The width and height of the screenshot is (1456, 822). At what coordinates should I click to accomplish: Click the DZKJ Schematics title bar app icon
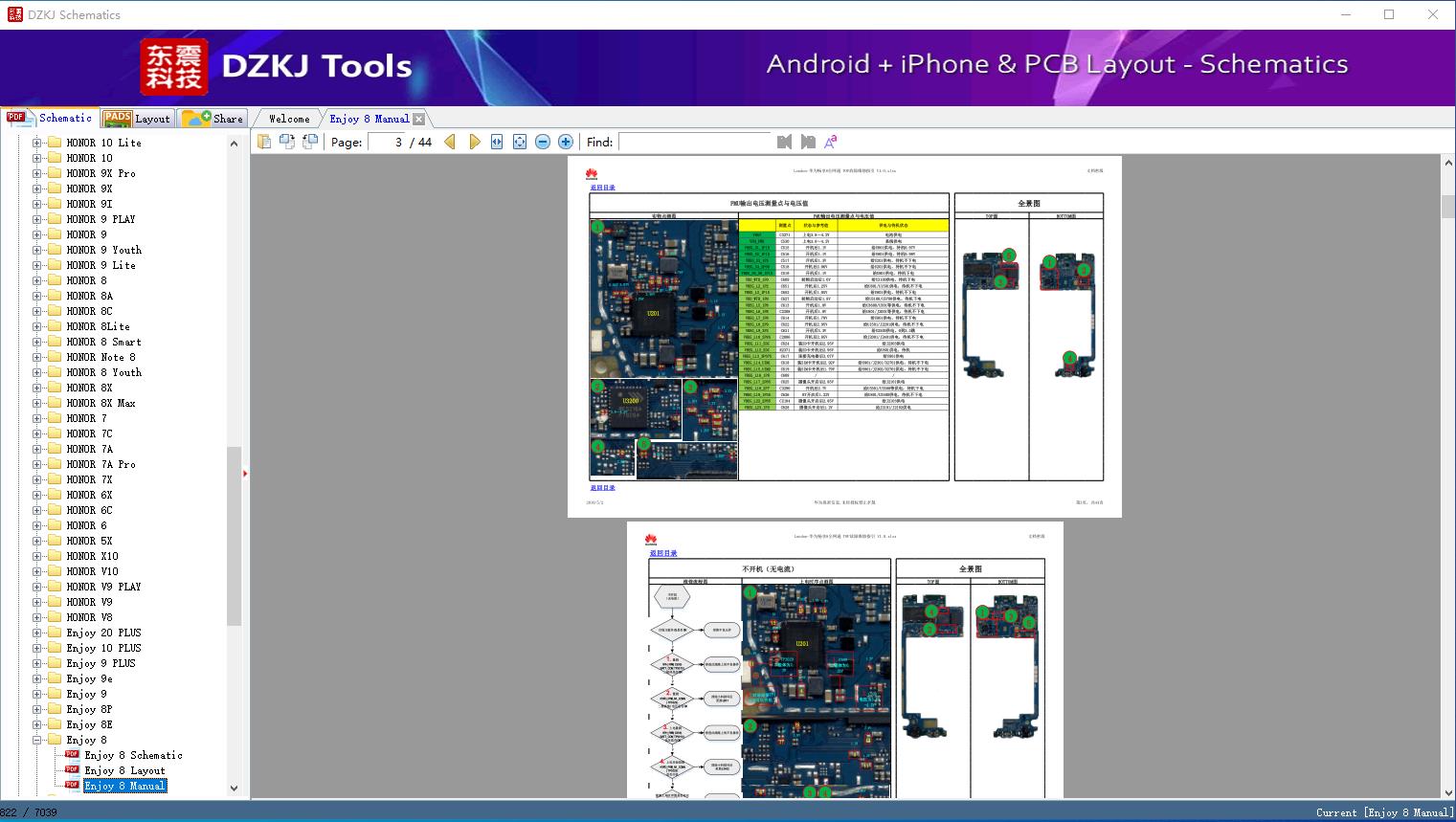(14, 14)
